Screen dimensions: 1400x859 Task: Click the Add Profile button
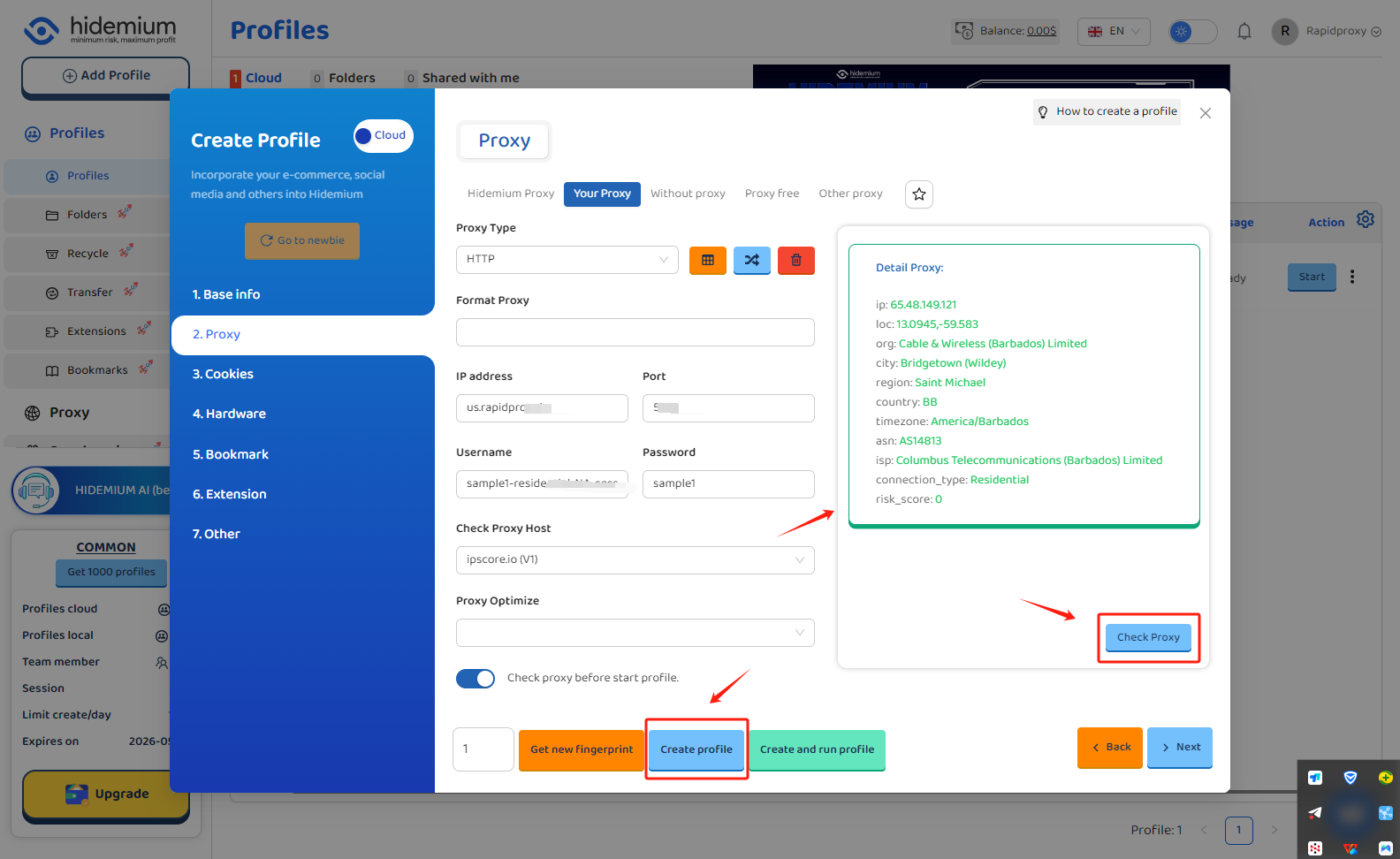point(106,76)
